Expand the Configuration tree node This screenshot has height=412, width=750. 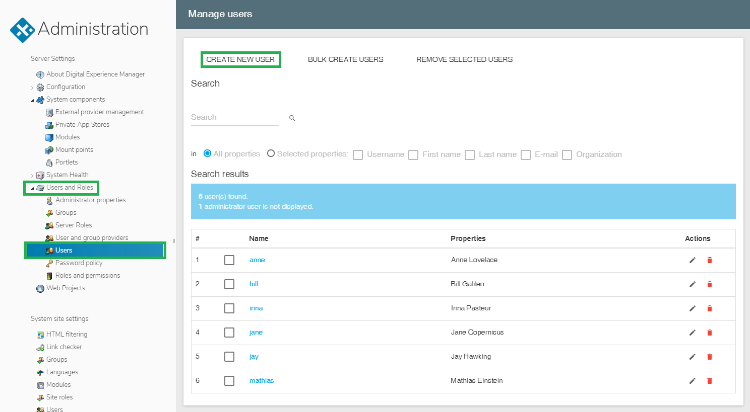(32, 88)
